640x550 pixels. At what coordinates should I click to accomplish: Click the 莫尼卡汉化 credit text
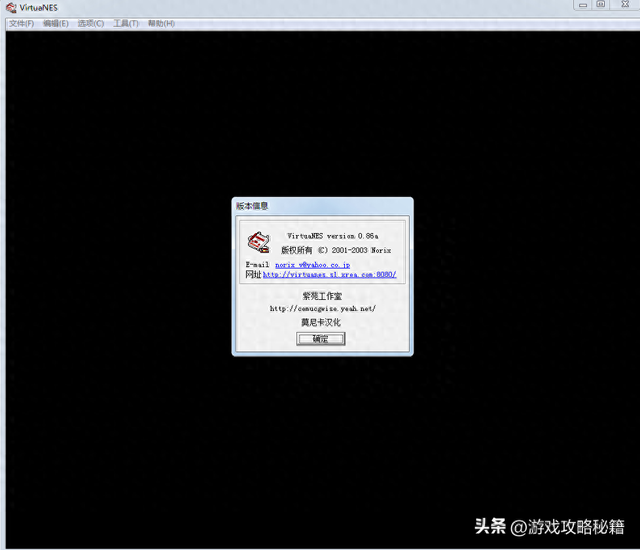pos(321,322)
